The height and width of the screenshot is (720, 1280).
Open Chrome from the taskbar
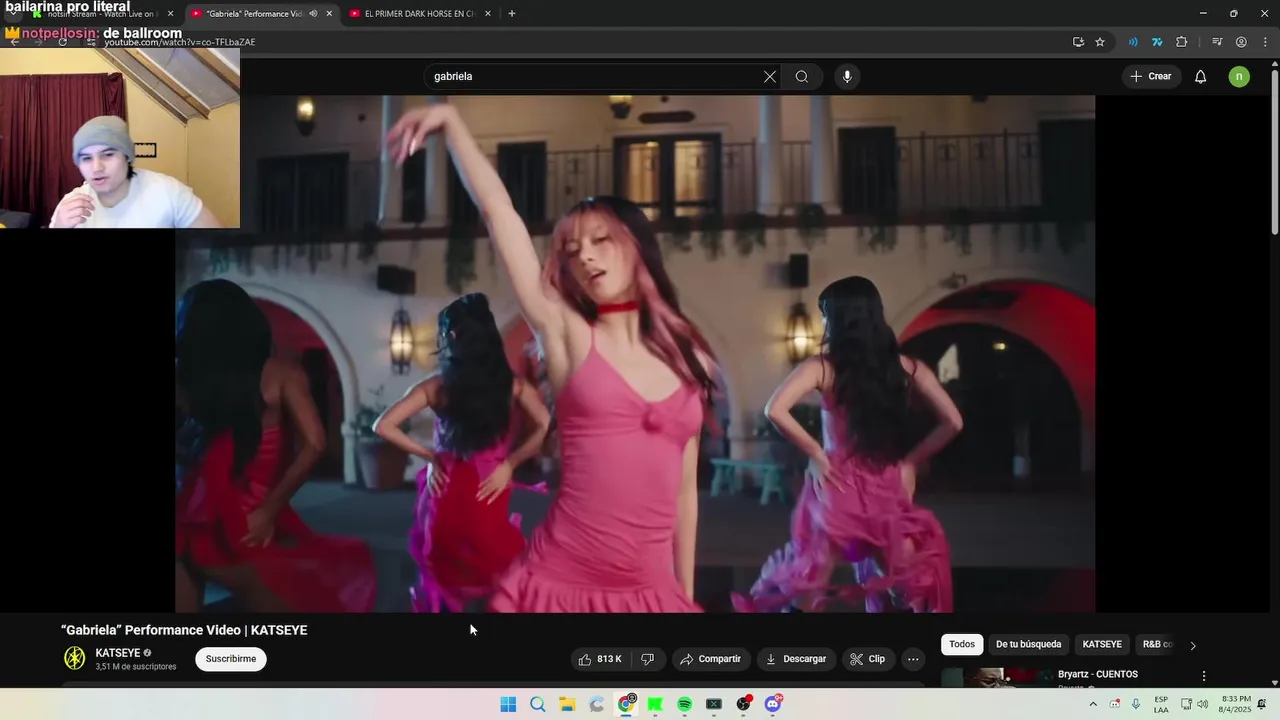click(x=626, y=704)
